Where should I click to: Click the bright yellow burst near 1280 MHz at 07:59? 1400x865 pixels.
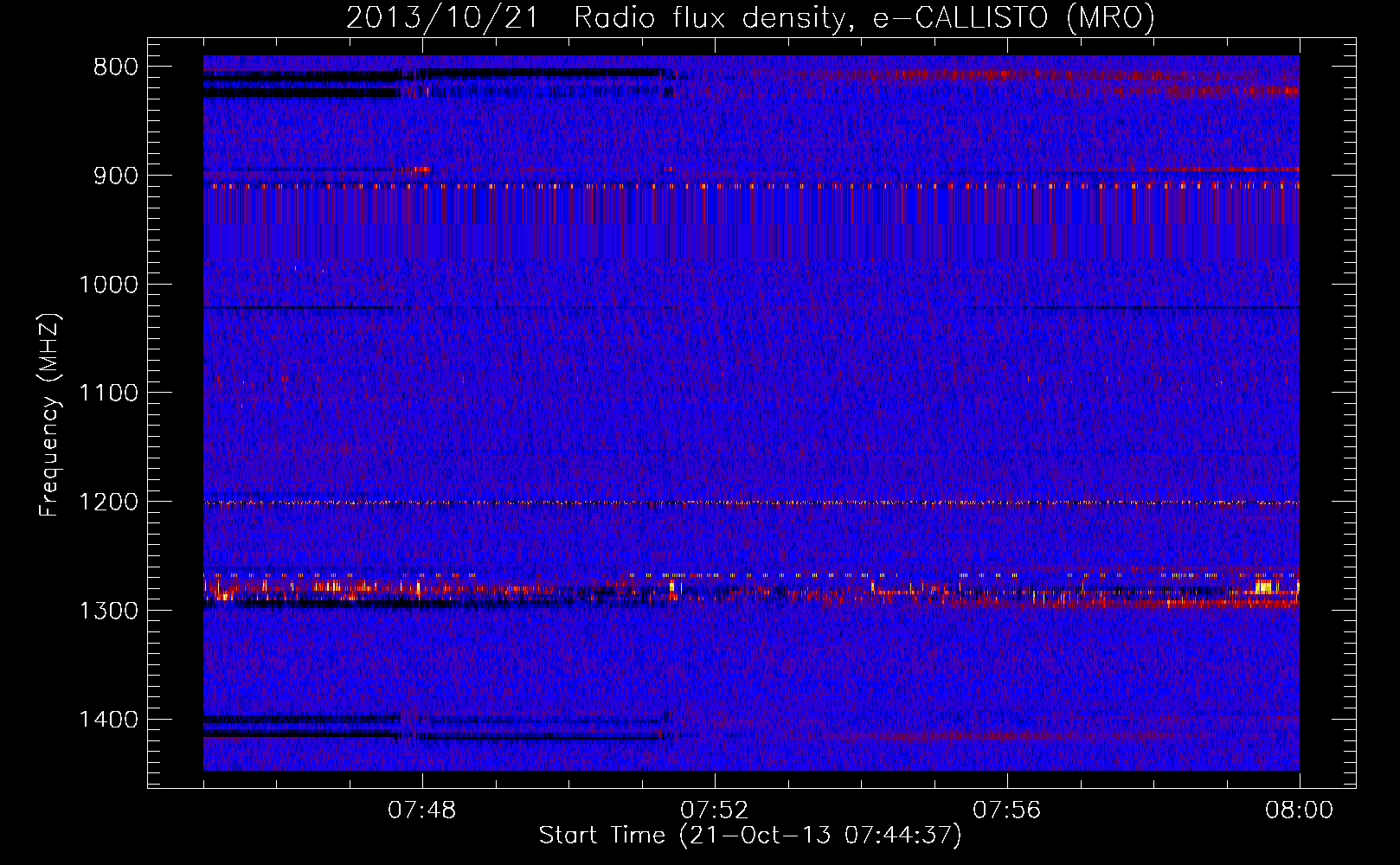1263,586
